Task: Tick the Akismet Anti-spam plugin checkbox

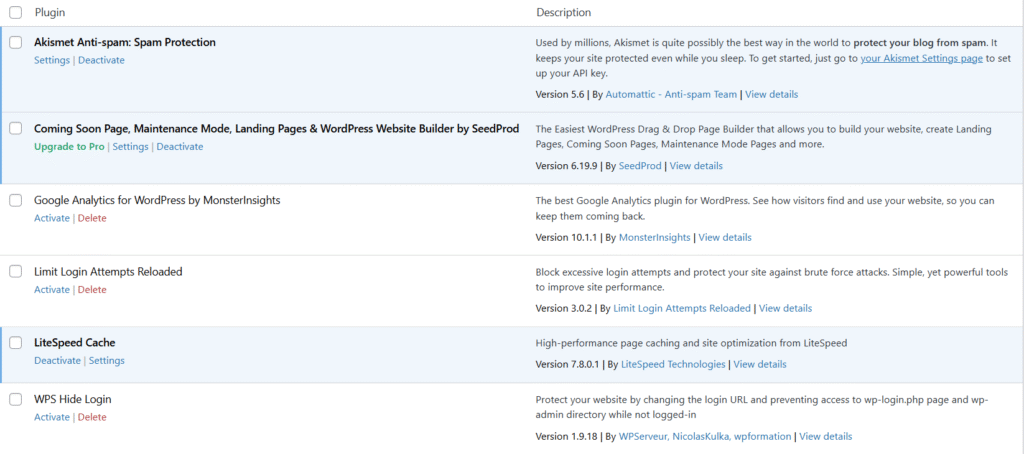Action: coord(16,43)
